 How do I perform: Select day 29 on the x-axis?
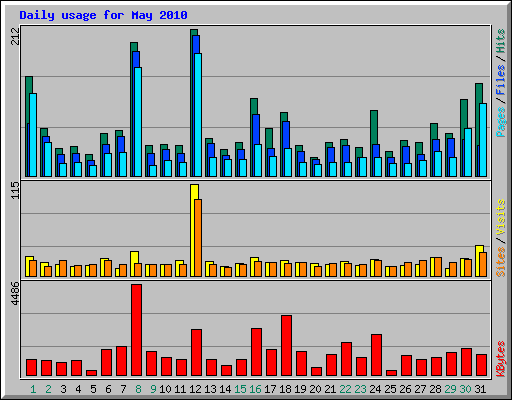pos(450,389)
